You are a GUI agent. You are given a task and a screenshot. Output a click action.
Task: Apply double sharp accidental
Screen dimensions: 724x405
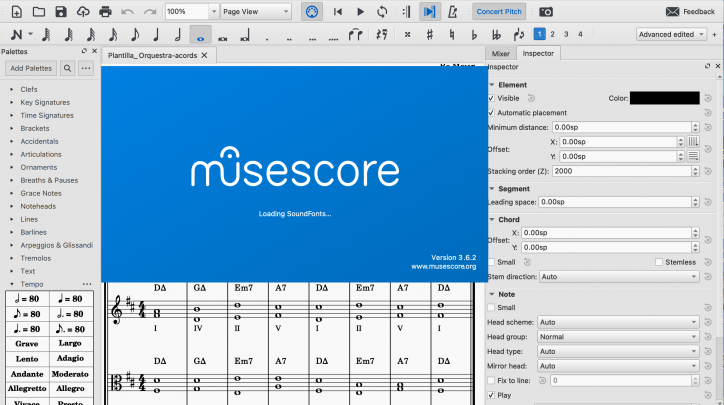pyautogui.click(x=407, y=34)
